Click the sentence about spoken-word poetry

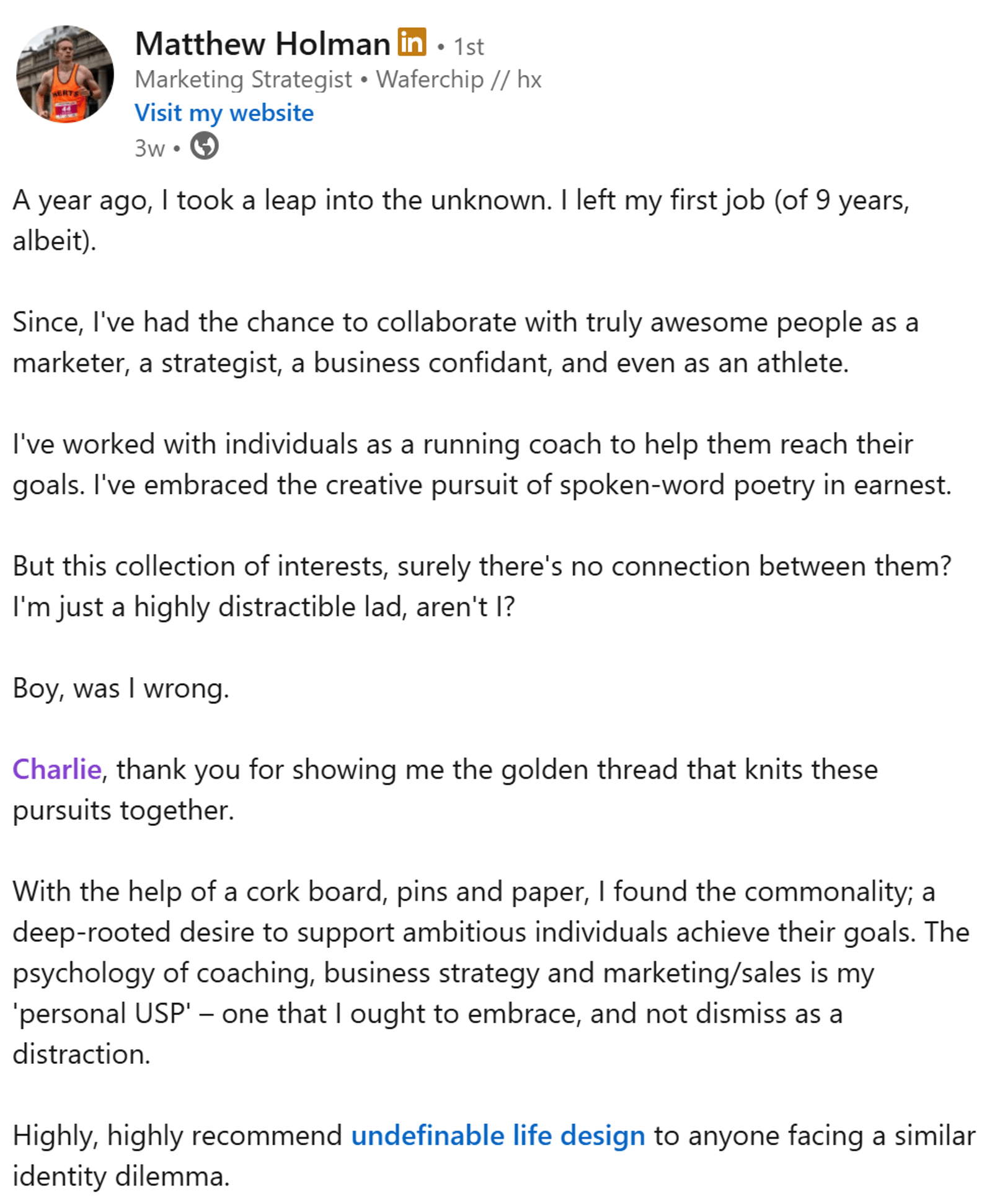coord(522,485)
